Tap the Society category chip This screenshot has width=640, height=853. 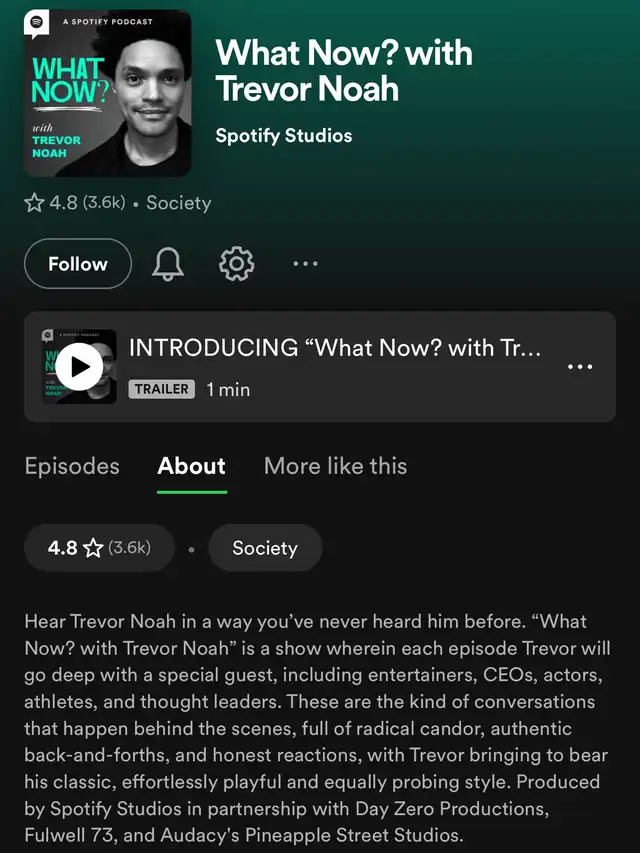pyautogui.click(x=265, y=548)
